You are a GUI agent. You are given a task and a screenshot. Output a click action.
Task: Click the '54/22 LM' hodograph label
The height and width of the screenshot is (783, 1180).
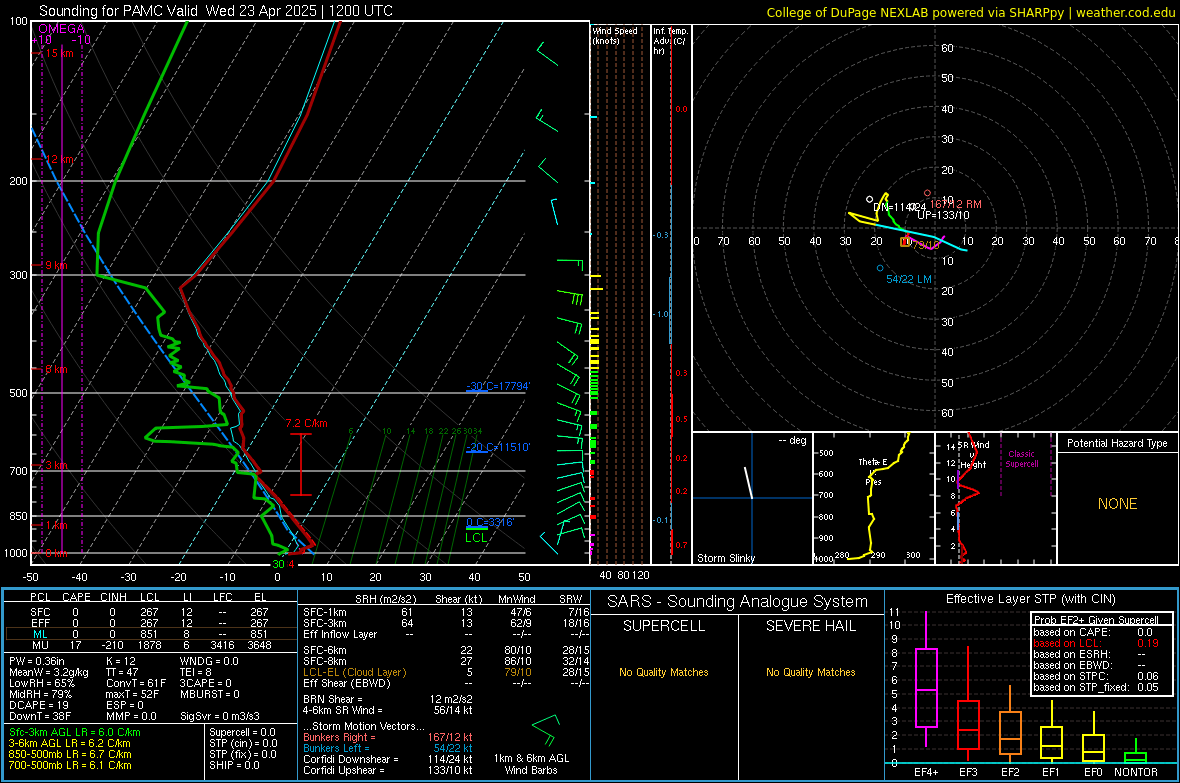[x=908, y=279]
